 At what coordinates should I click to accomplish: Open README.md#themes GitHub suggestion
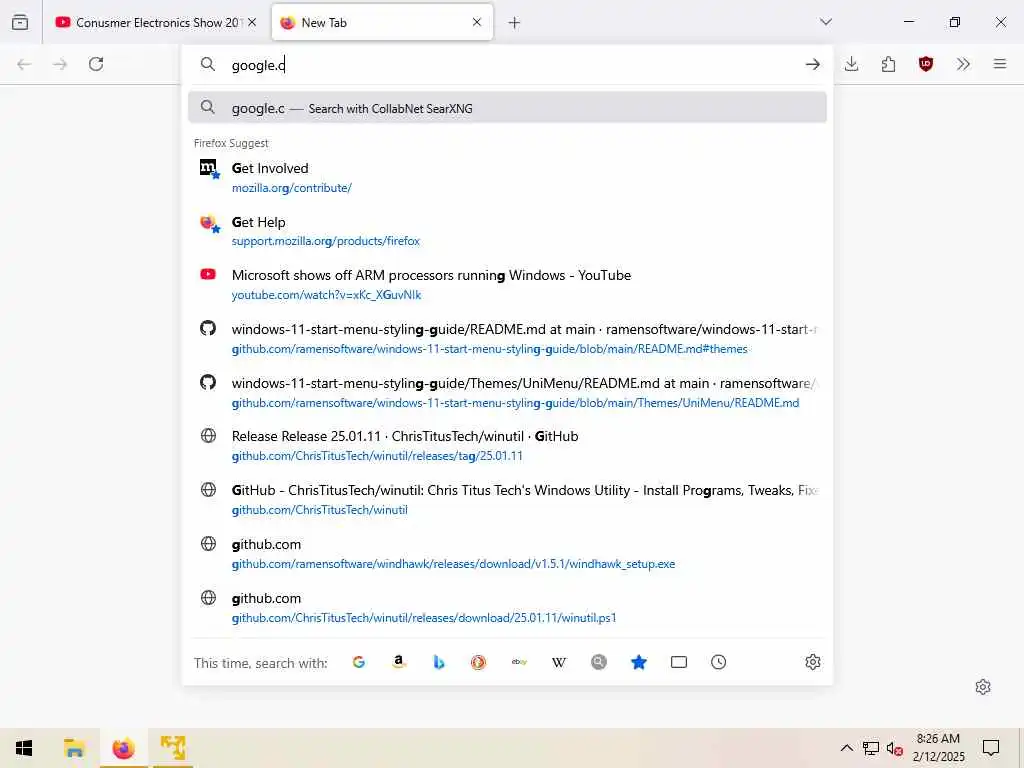point(507,339)
